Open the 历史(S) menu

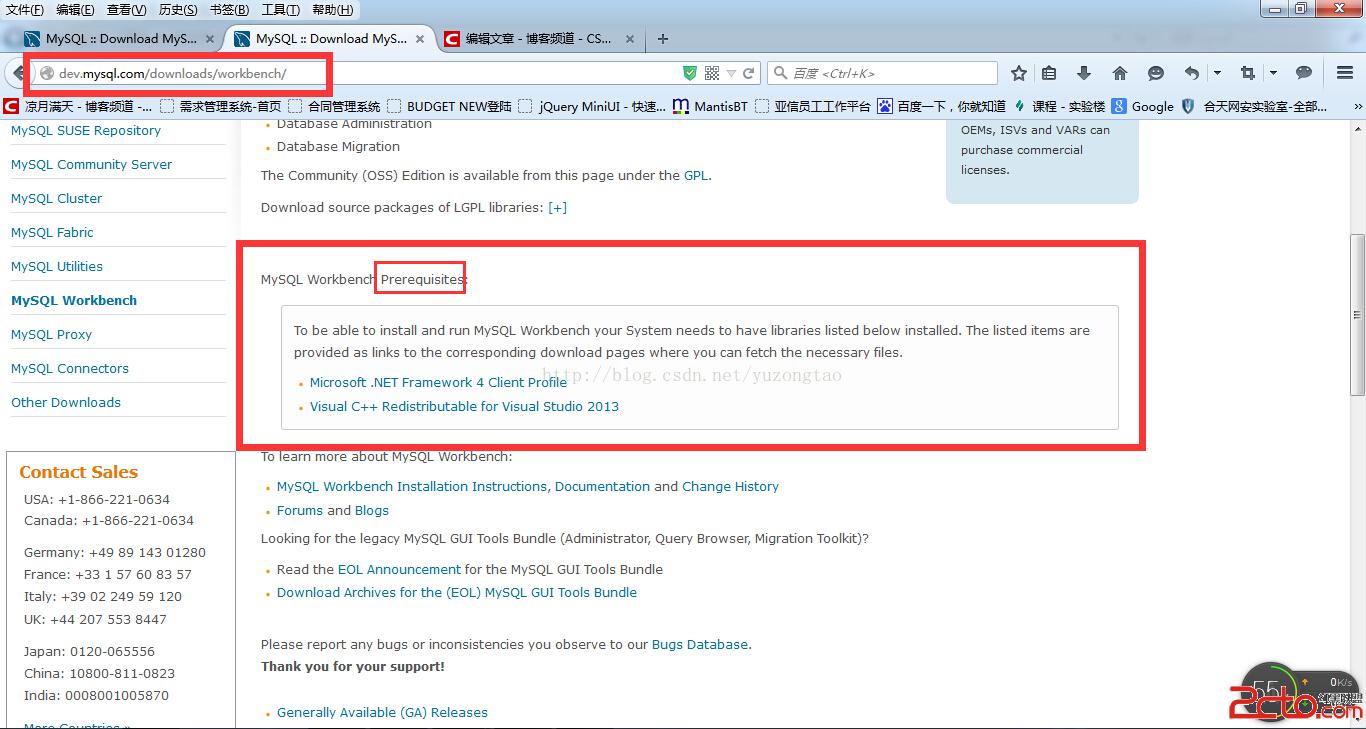pyautogui.click(x=178, y=10)
